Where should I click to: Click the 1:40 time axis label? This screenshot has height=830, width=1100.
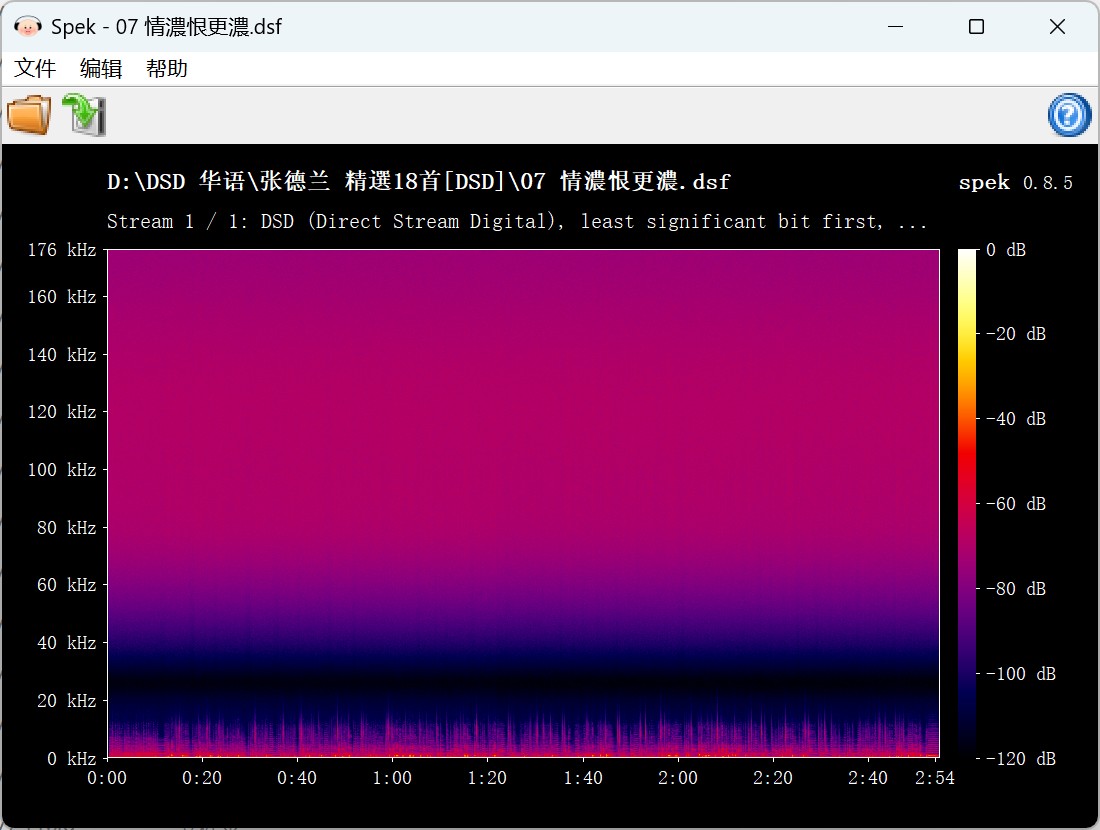pos(583,778)
